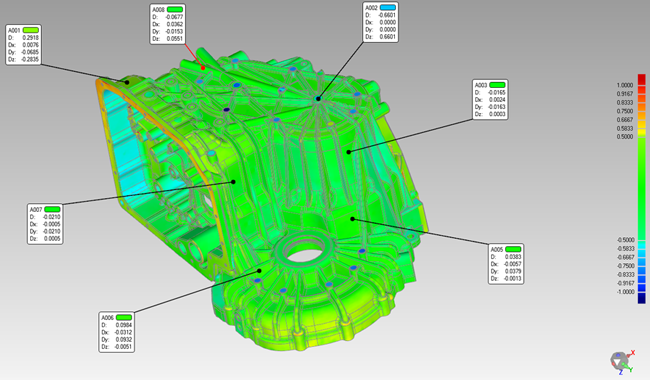Click the A001 deviation annotation label
This screenshot has width=650, height=380.
coord(24,45)
